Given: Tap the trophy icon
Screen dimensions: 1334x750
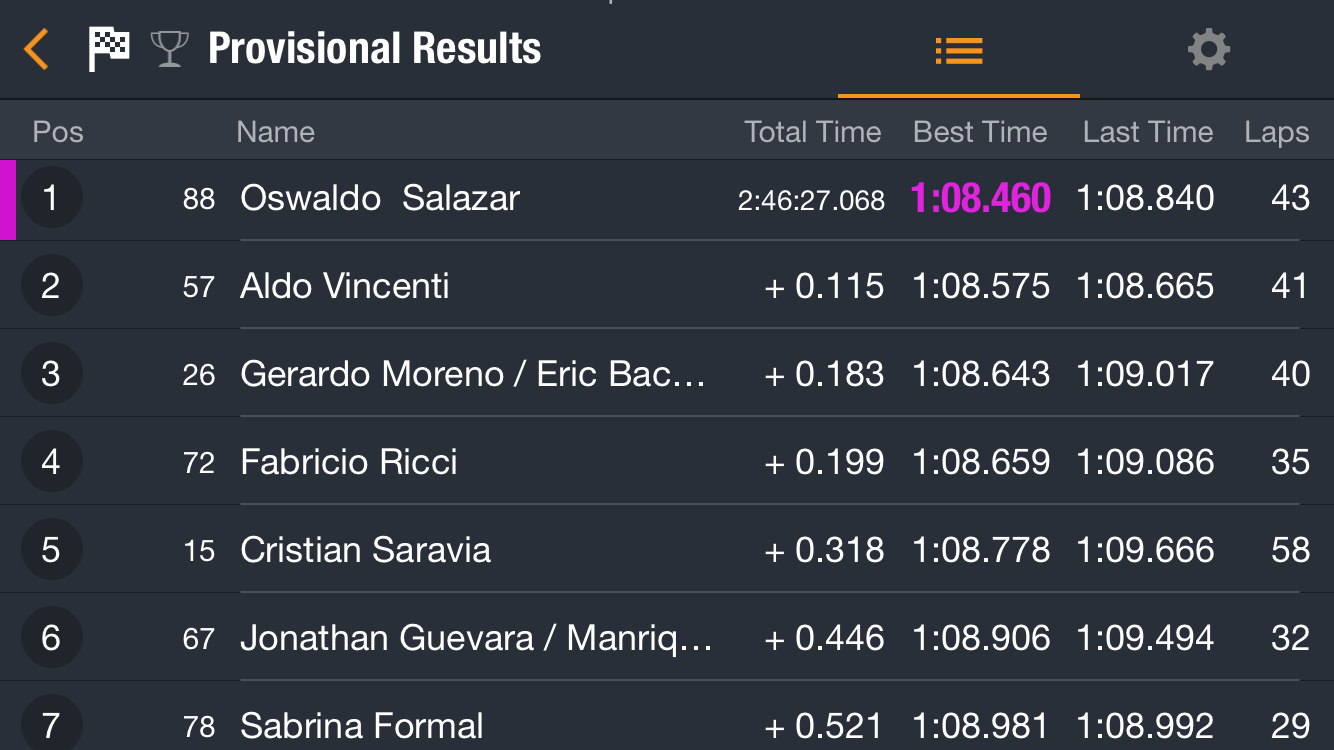Looking at the screenshot, I should [169, 49].
